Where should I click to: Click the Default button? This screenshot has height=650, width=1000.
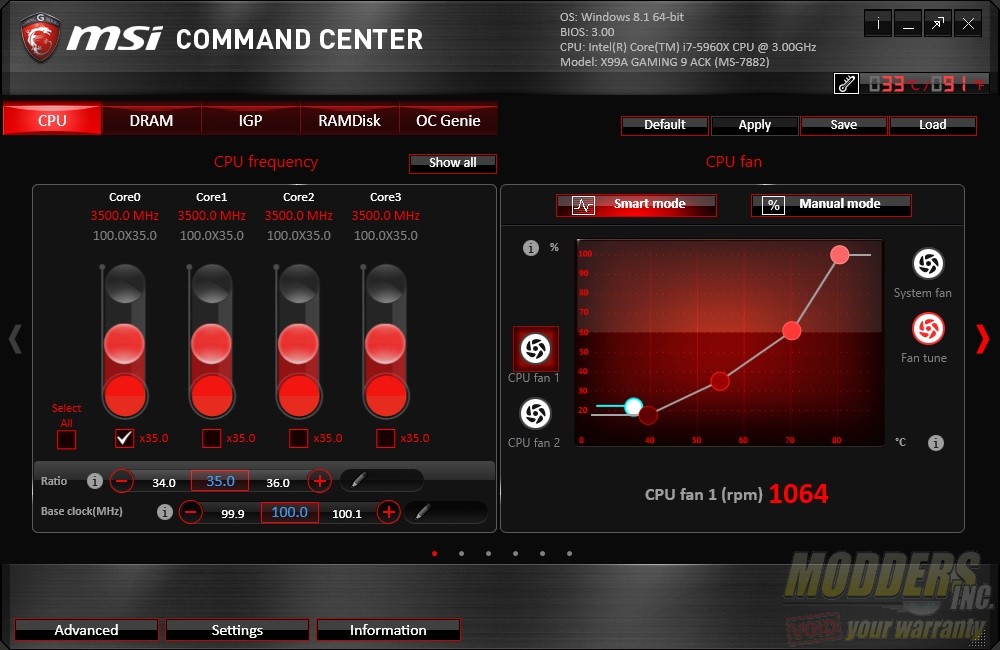point(665,125)
